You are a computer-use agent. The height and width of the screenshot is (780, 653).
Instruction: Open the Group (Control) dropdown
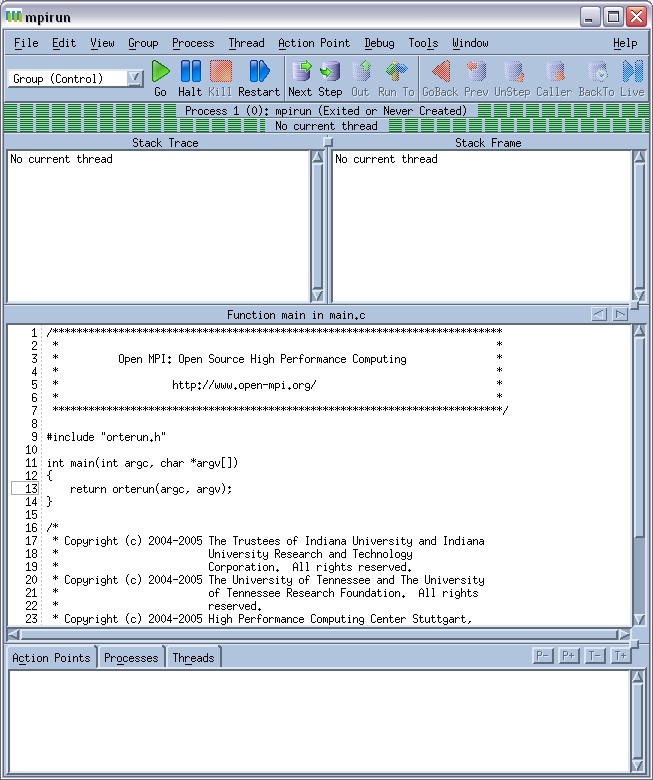coord(134,78)
